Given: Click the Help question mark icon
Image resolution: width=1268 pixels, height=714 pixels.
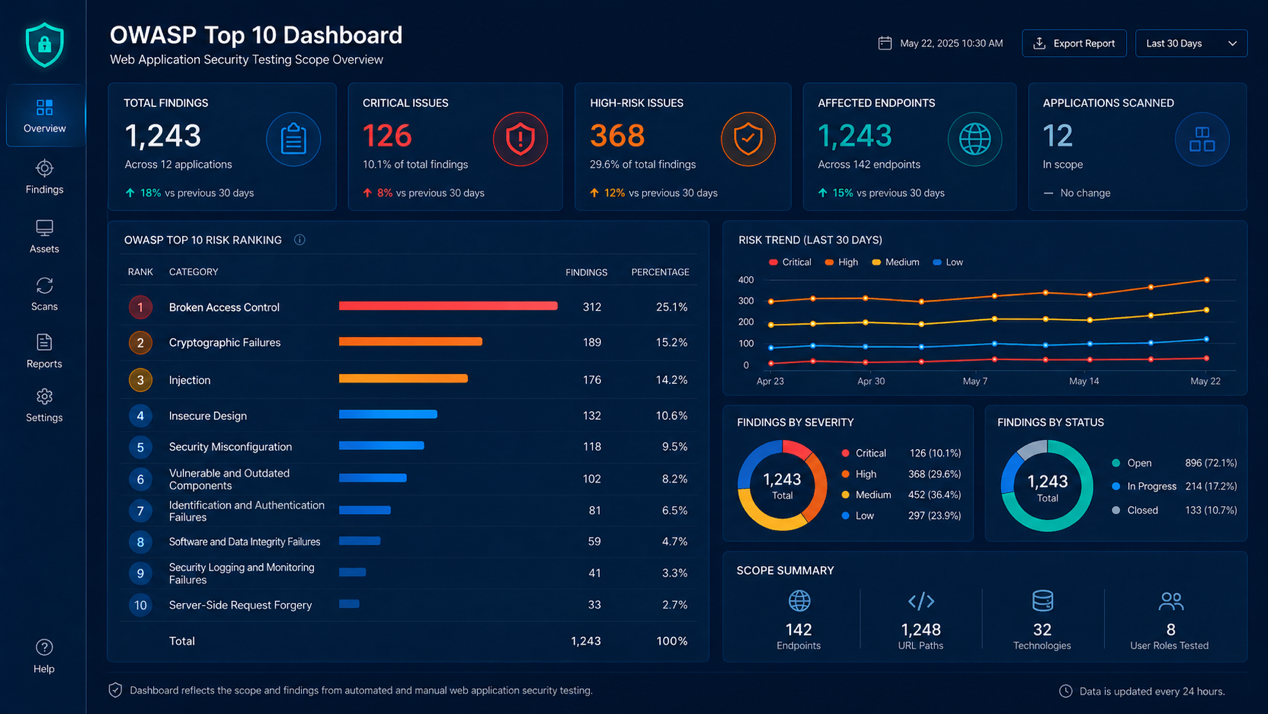Looking at the screenshot, I should tap(44, 647).
